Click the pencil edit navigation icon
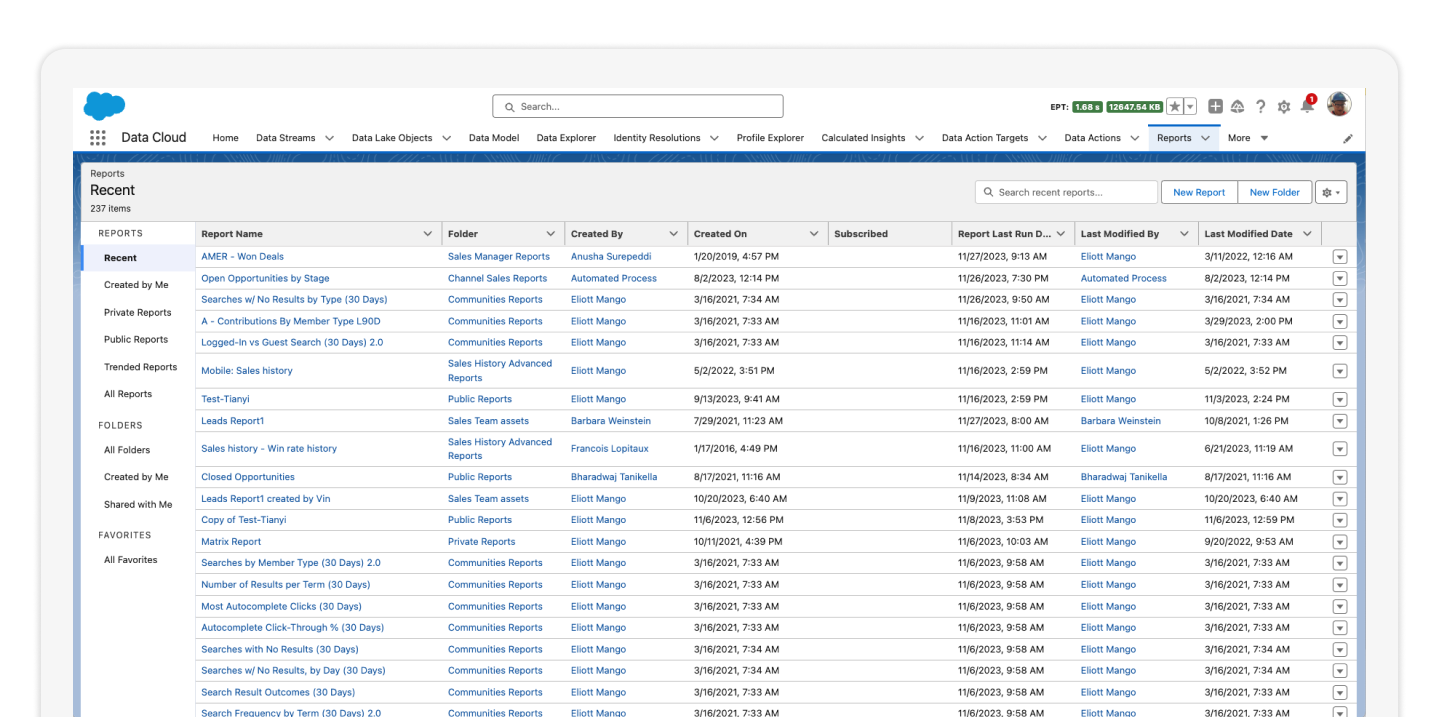Viewport: 1440px width, 717px height. 1347,139
